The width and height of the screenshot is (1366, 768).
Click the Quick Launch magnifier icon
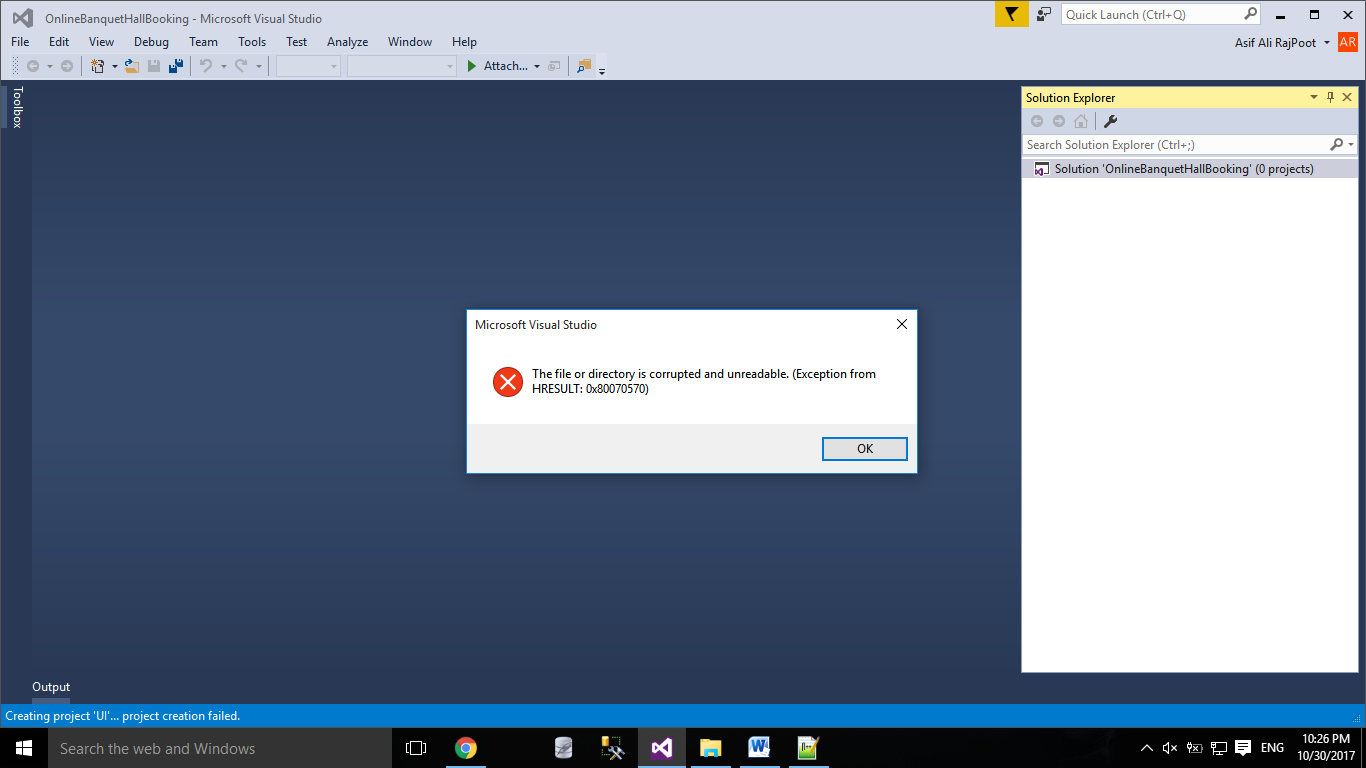[x=1250, y=14]
